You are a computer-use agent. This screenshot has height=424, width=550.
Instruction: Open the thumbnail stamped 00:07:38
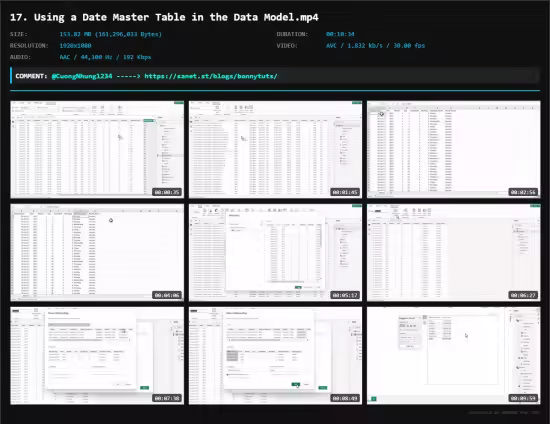click(x=97, y=356)
